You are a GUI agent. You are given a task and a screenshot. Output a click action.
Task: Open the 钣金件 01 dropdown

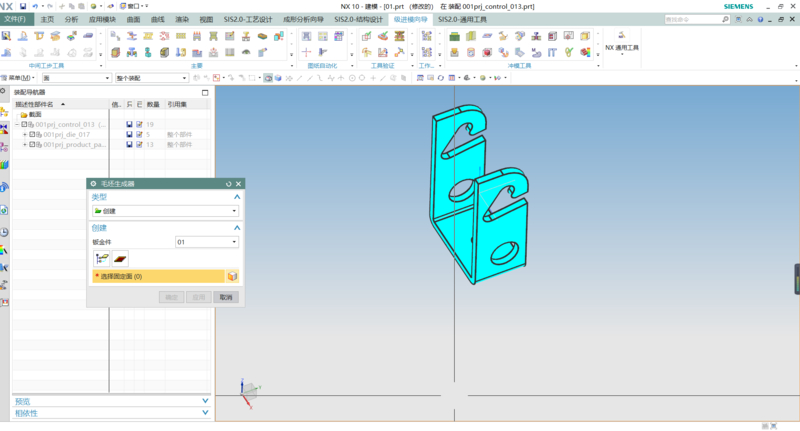207,242
